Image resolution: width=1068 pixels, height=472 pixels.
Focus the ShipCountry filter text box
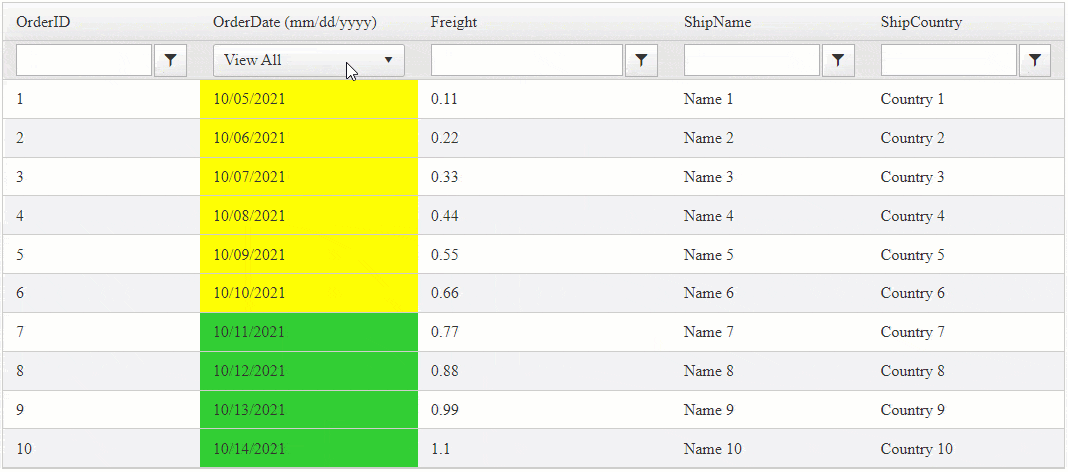[x=949, y=61]
